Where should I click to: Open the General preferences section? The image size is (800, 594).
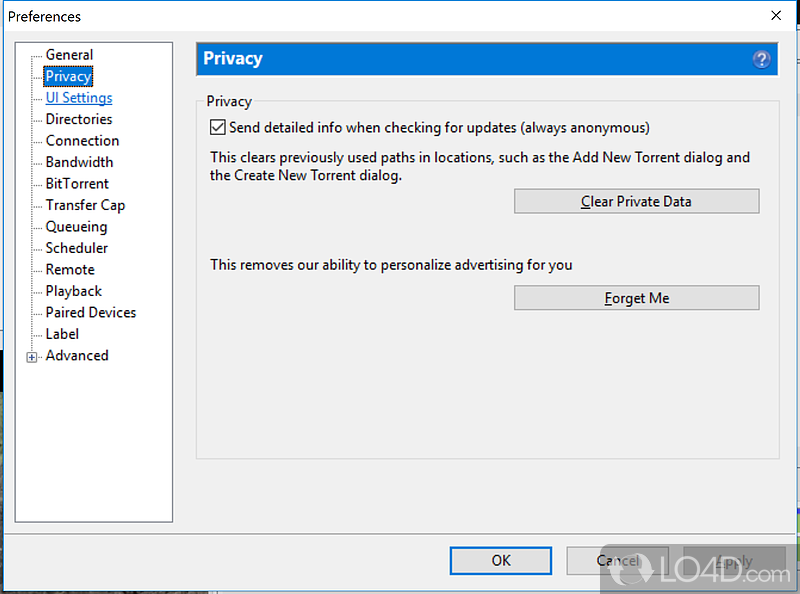tap(69, 55)
